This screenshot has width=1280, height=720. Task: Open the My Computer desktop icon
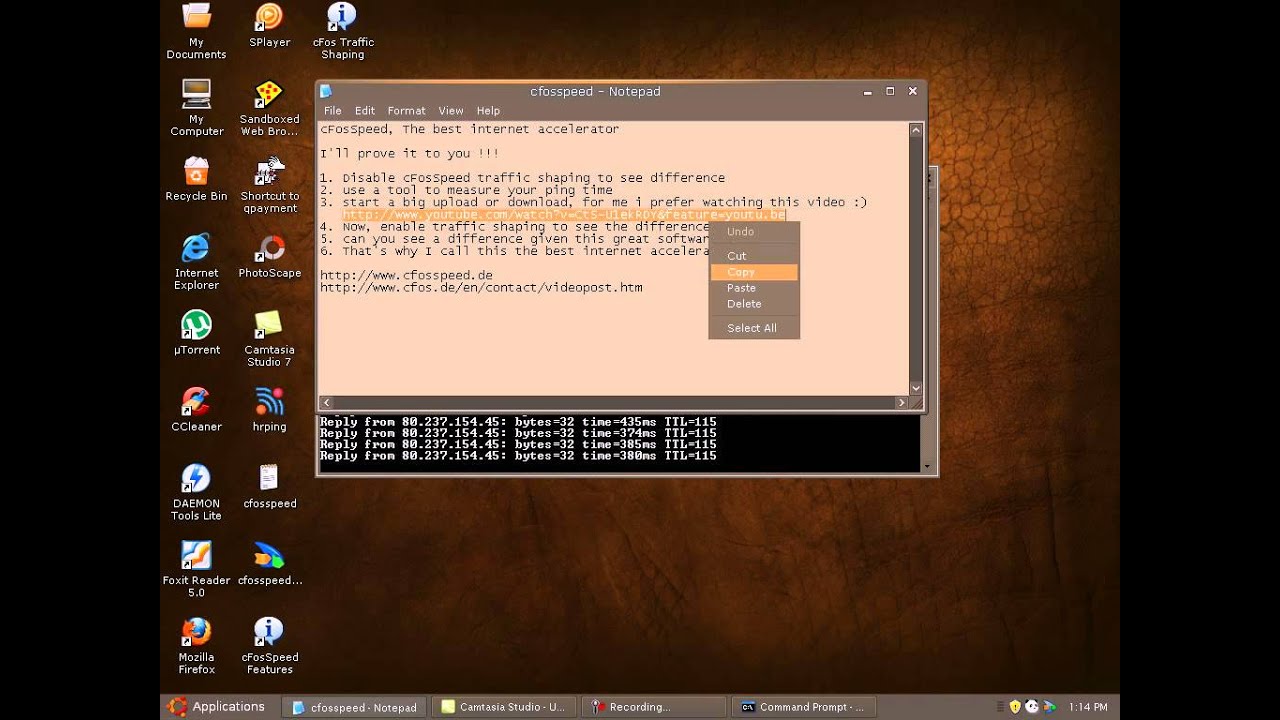tap(196, 108)
